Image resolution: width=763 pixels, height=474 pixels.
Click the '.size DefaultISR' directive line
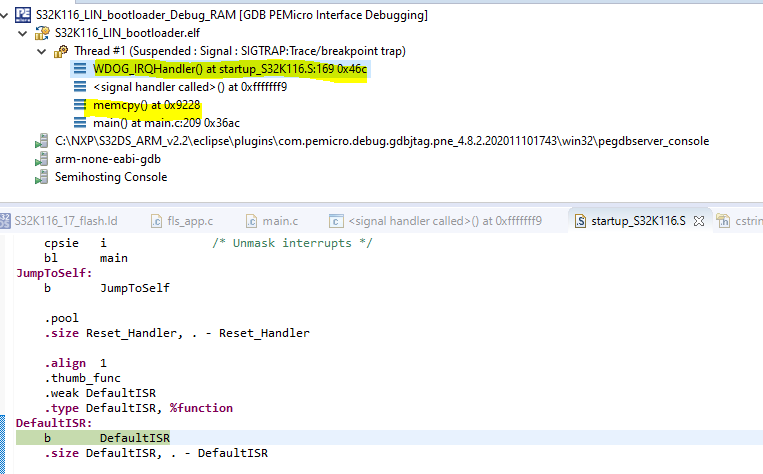pyautogui.click(x=156, y=453)
